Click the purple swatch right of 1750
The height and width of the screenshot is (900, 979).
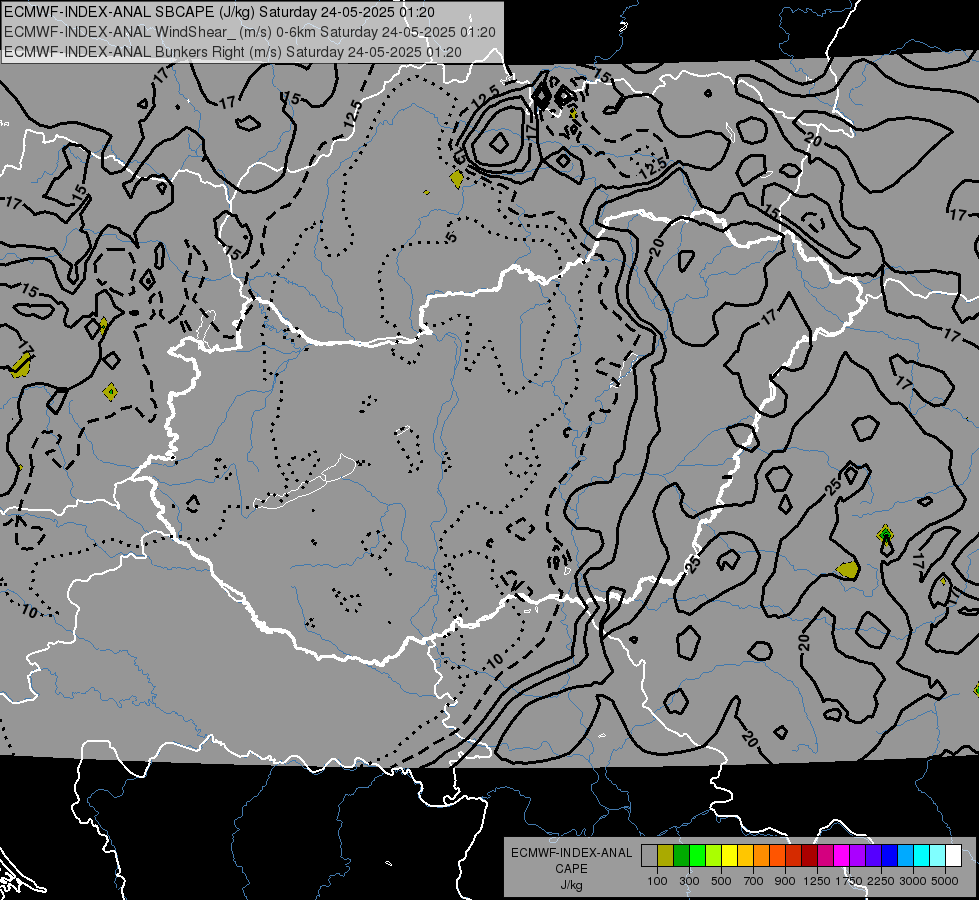click(857, 856)
